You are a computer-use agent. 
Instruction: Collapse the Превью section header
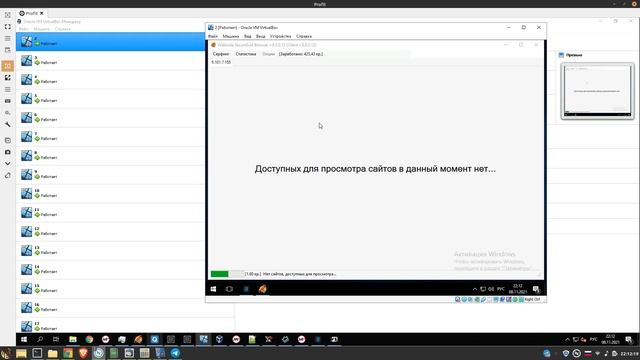[x=571, y=55]
